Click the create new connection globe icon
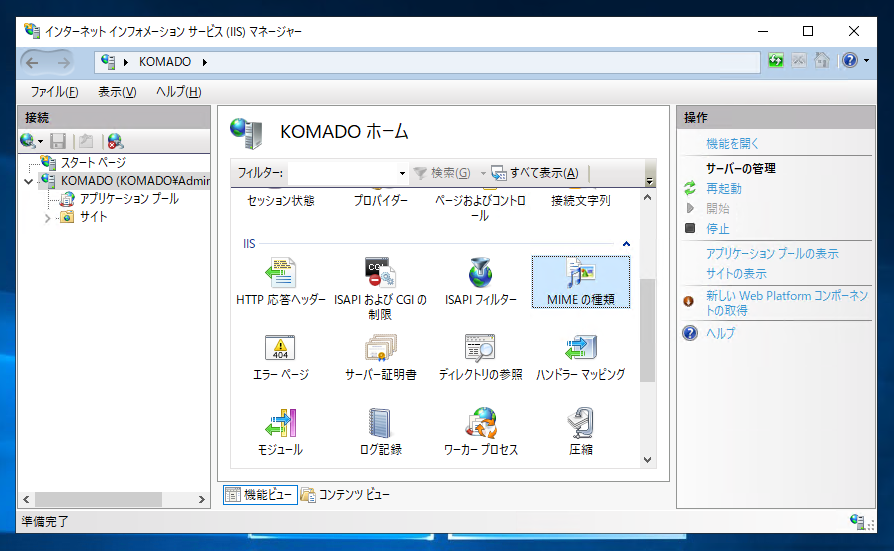 (27, 140)
